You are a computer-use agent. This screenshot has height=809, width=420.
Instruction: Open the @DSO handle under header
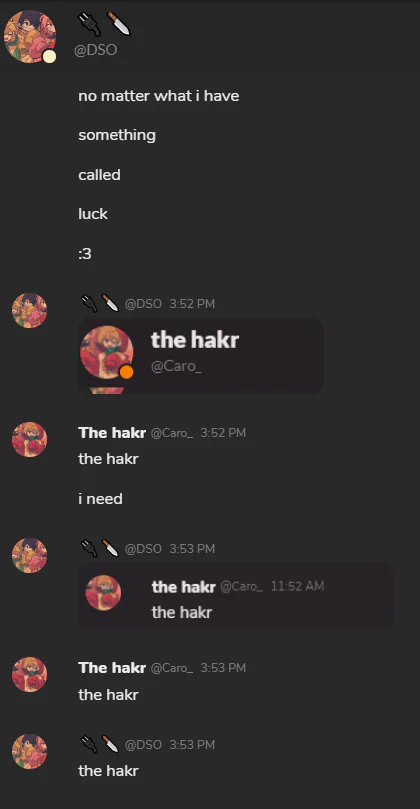(95, 50)
